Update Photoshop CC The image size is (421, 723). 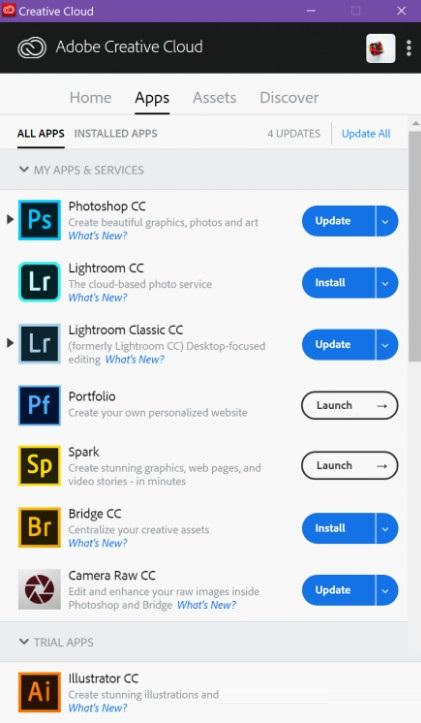pyautogui.click(x=338, y=221)
